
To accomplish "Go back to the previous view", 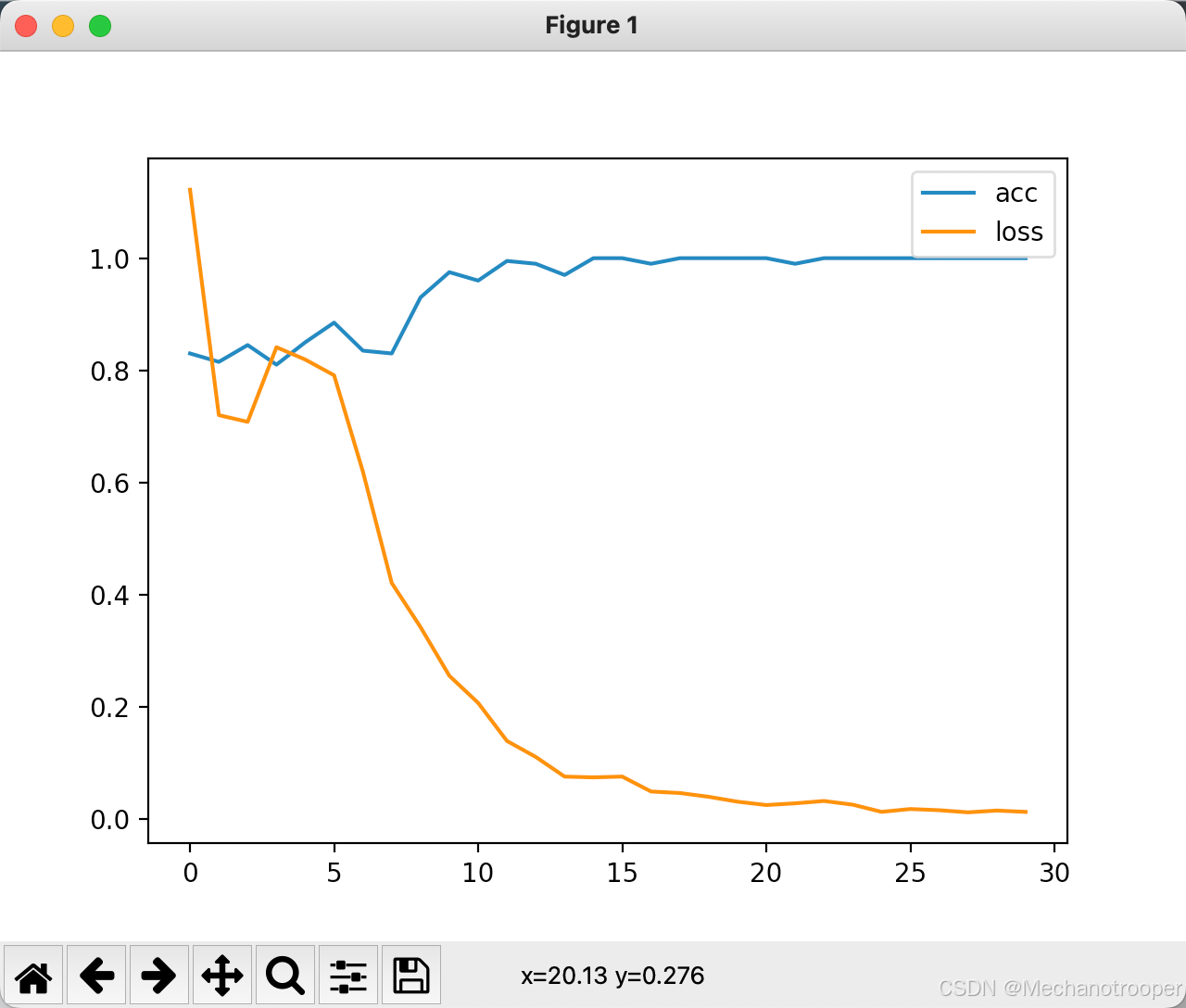I will coord(96,975).
